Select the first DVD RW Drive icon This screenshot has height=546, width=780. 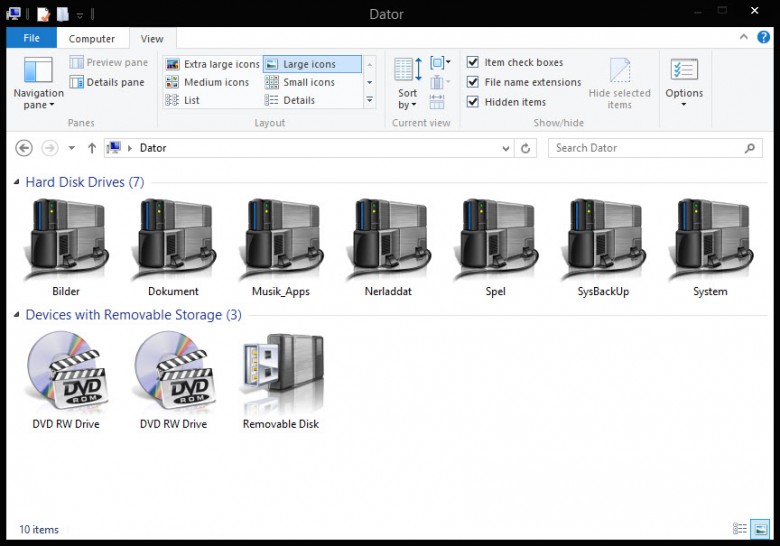click(67, 372)
